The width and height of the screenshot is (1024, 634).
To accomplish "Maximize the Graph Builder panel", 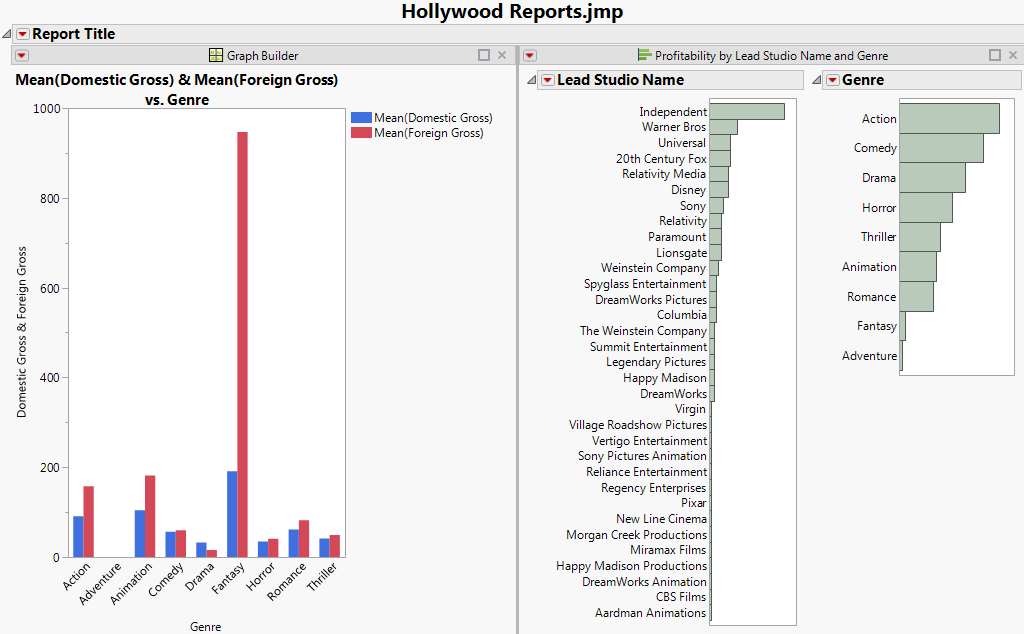I will coord(484,56).
